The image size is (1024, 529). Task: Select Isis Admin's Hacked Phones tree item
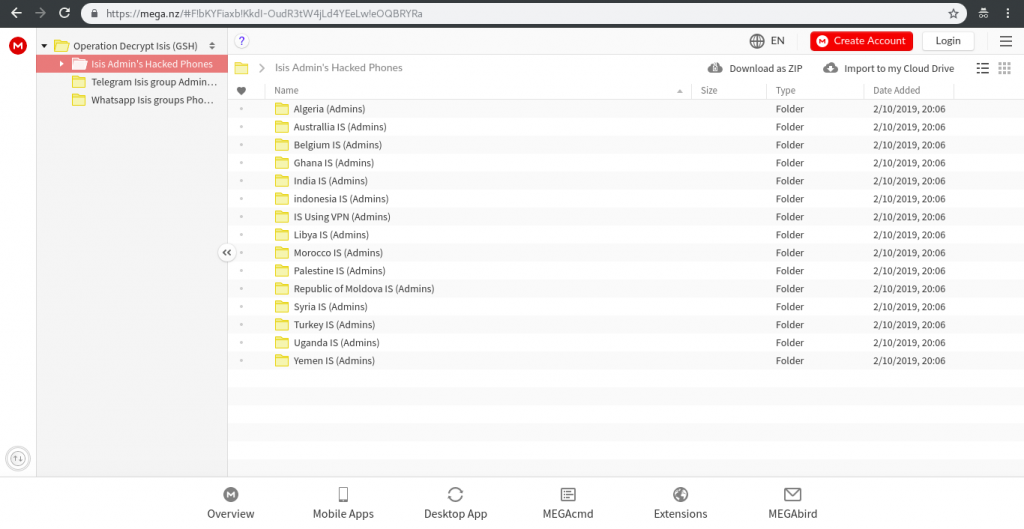coord(132,64)
